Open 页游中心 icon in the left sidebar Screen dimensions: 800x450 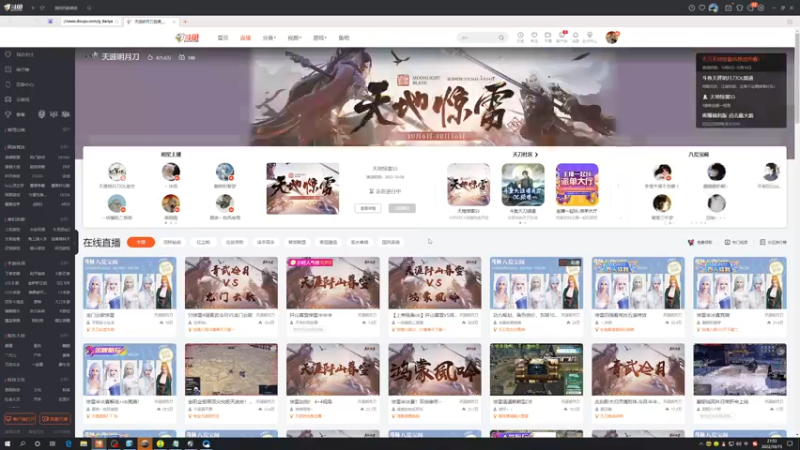point(8,84)
